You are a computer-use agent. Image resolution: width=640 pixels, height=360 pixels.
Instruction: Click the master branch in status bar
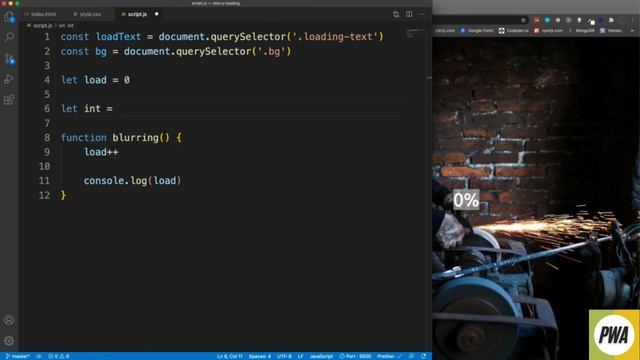pos(17,356)
